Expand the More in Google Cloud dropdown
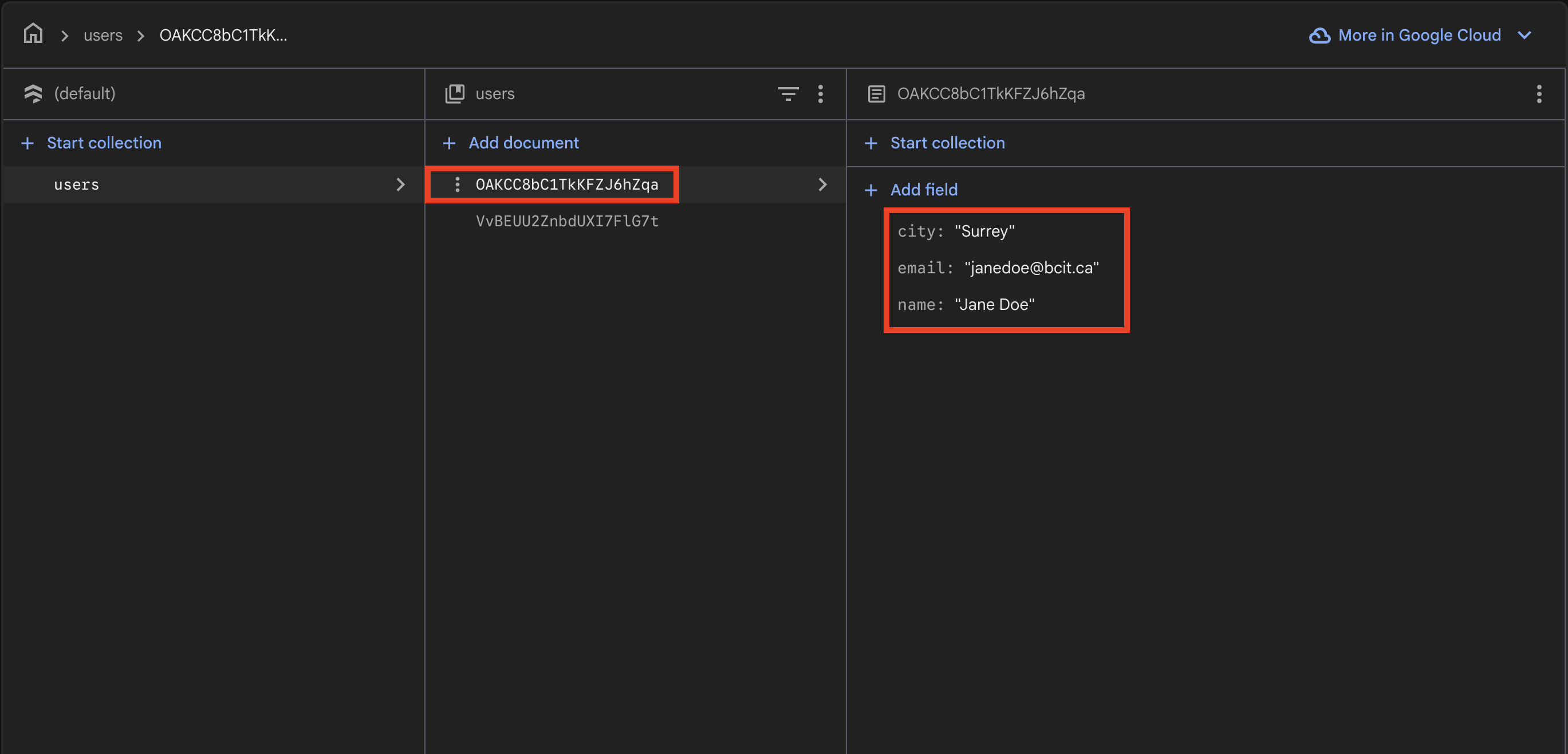This screenshot has height=754, width=1568. 1524,36
